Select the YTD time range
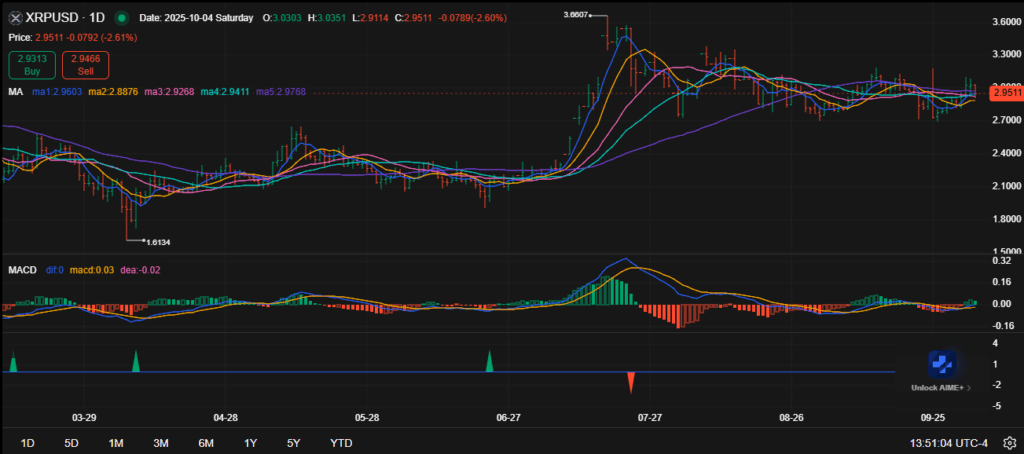This screenshot has height=454, width=1024. pos(341,443)
